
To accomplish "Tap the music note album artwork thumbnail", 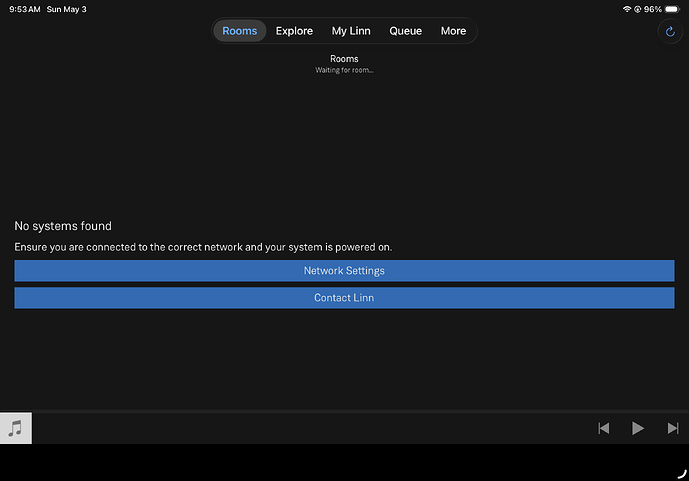I will [x=16, y=428].
